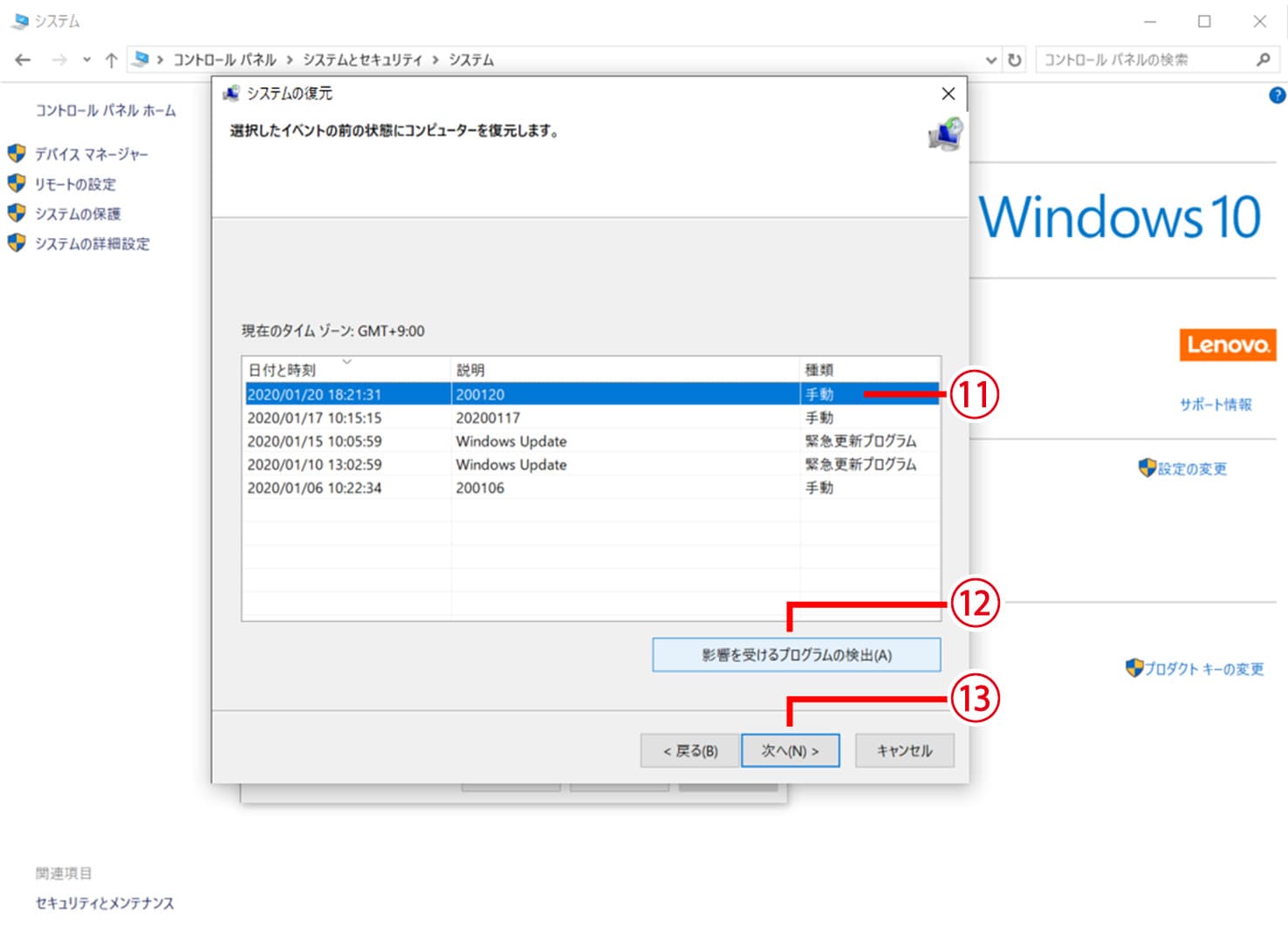Open the recent locations dropdown arrow
This screenshot has width=1288, height=942.
pos(86,59)
